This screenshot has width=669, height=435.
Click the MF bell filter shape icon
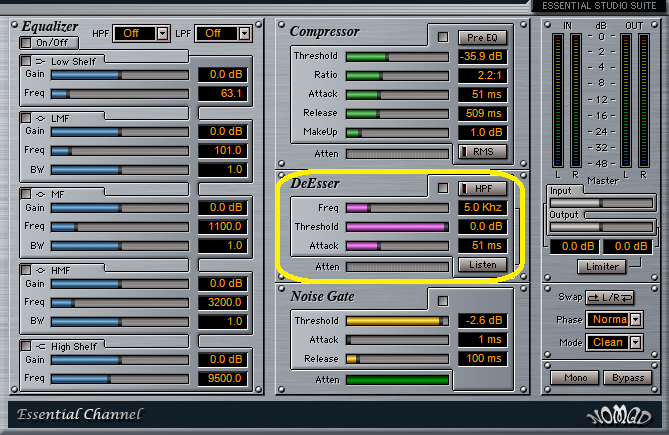pos(41,194)
